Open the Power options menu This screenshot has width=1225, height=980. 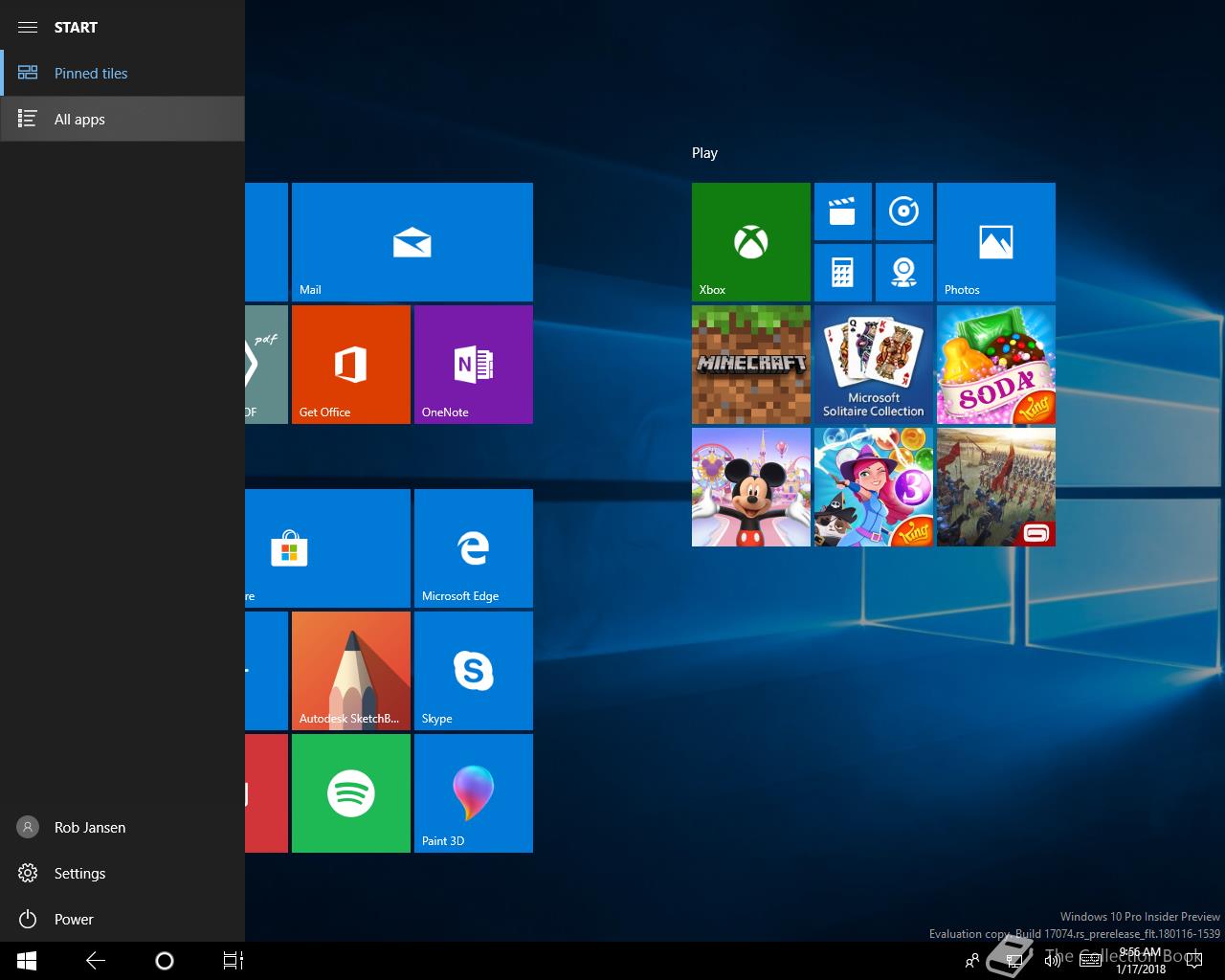(122, 919)
